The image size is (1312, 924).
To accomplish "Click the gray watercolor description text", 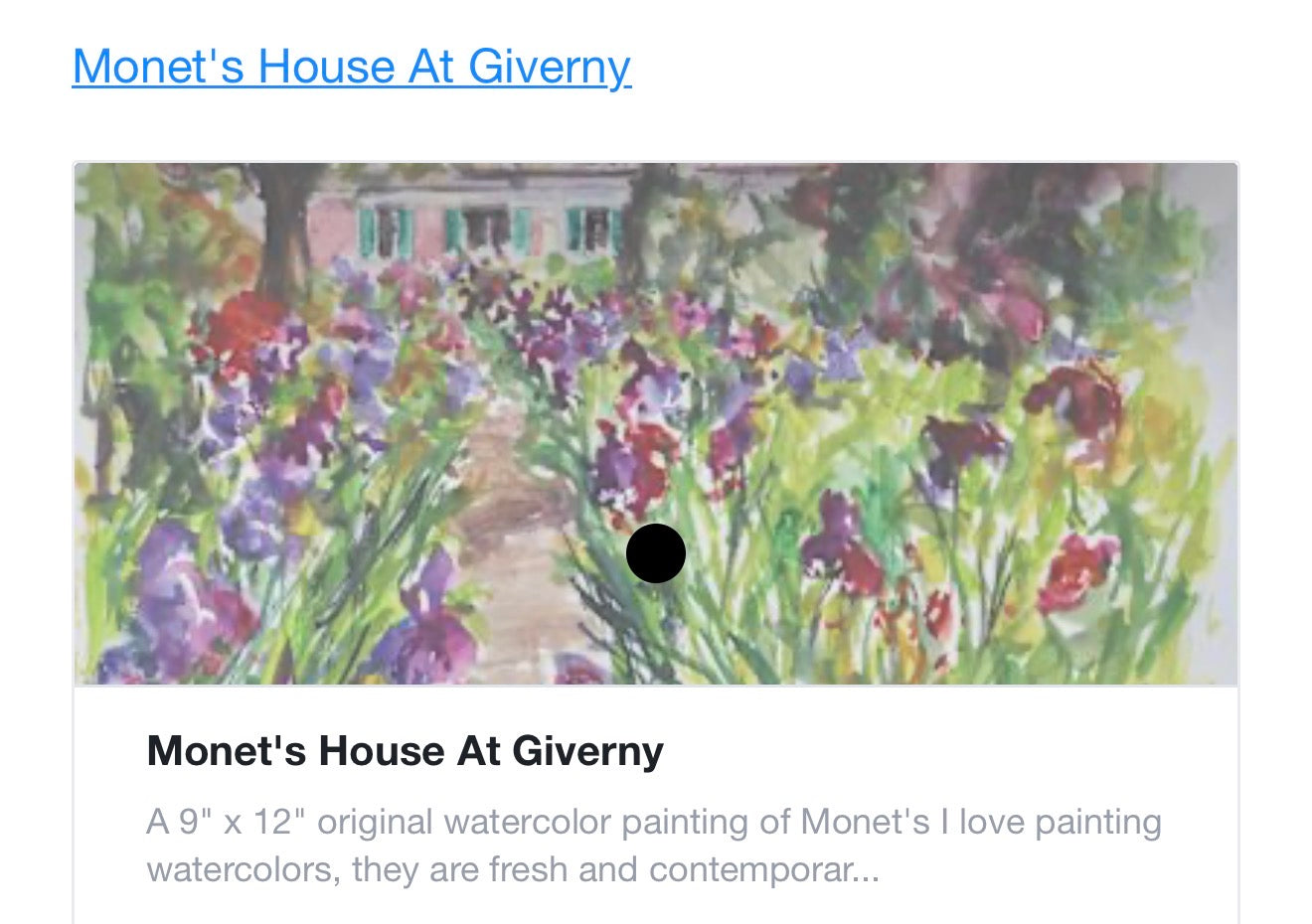I will (654, 846).
